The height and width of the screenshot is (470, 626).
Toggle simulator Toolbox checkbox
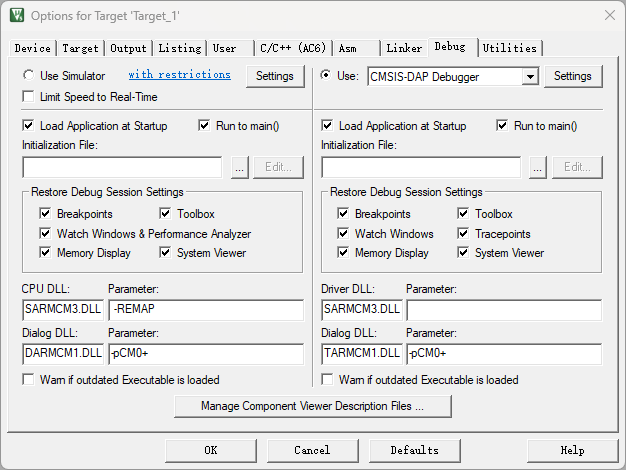165,214
